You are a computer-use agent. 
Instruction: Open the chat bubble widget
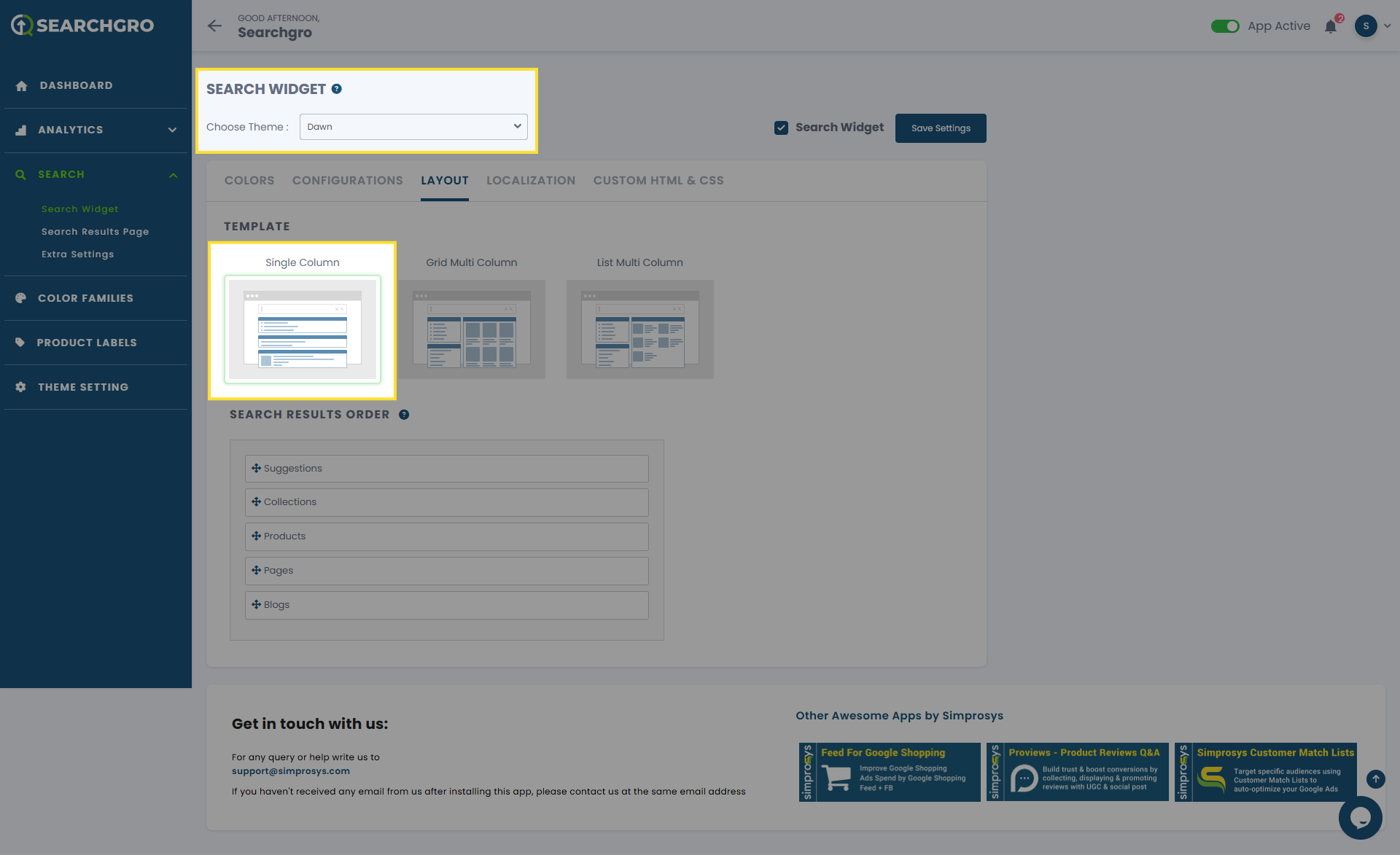pos(1360,817)
